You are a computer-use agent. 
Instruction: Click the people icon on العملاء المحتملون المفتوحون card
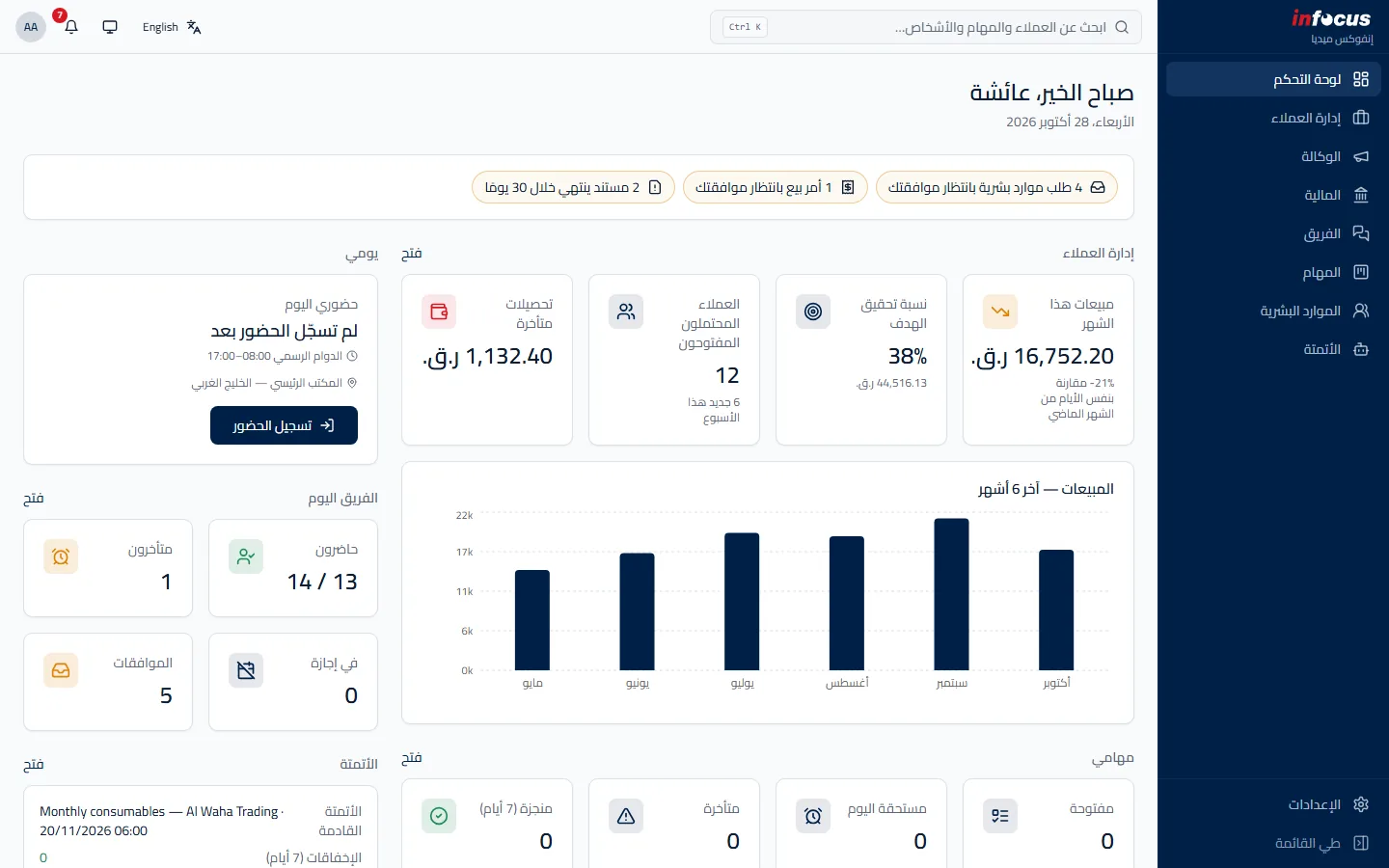coord(626,312)
